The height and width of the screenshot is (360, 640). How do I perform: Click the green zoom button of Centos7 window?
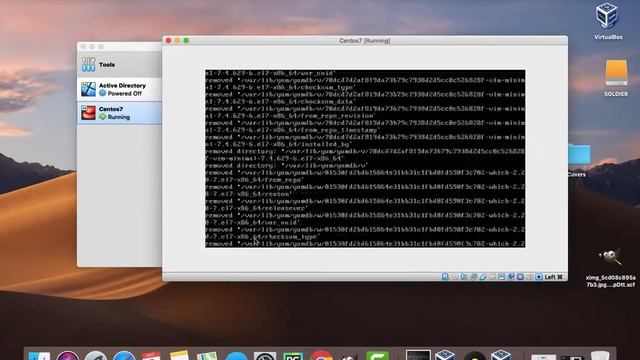186,40
